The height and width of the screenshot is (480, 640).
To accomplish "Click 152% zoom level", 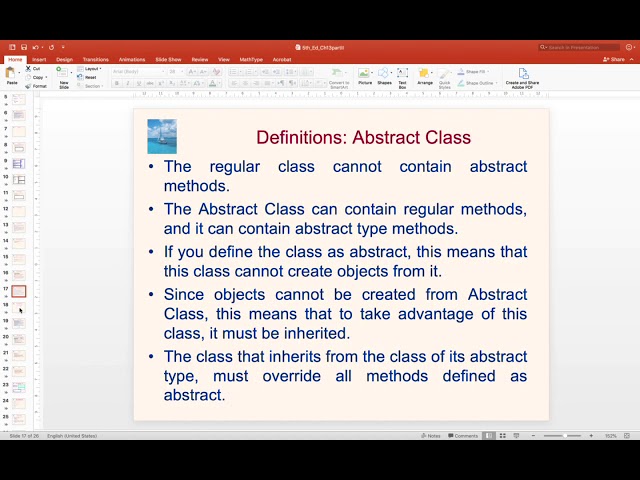I will tap(611, 436).
